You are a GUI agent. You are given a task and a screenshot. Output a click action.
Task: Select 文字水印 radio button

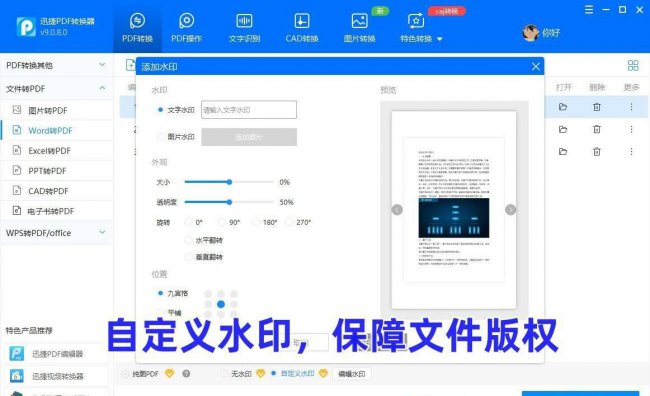(x=160, y=110)
